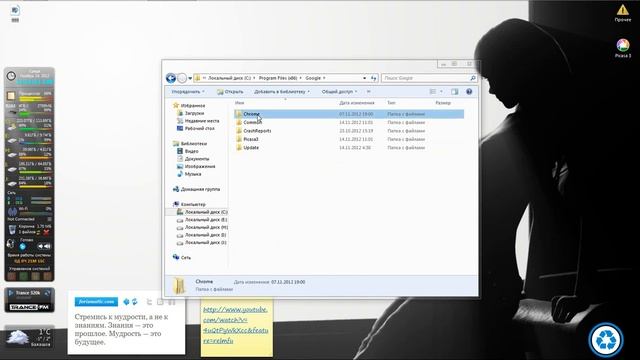Image resolution: width=640 pixels, height=360 pixels.
Task: Open the Изображения library
Action: [196, 167]
